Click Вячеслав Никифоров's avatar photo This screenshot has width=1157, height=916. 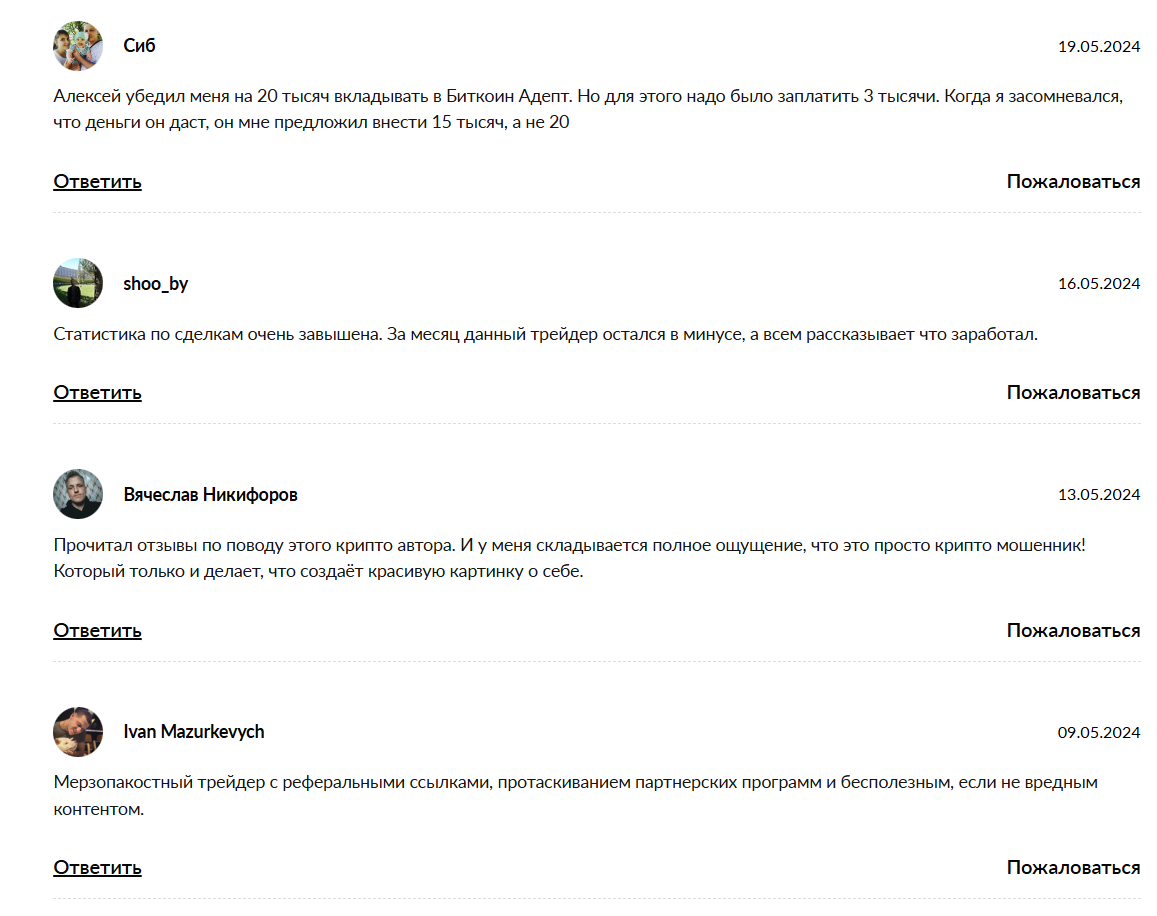pos(78,494)
